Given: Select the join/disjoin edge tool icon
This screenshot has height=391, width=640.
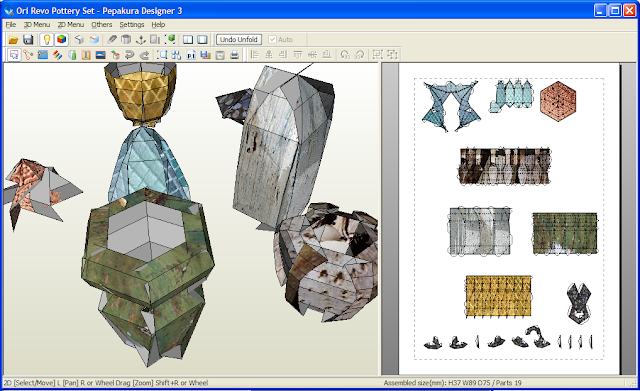Looking at the screenshot, I should (28, 55).
